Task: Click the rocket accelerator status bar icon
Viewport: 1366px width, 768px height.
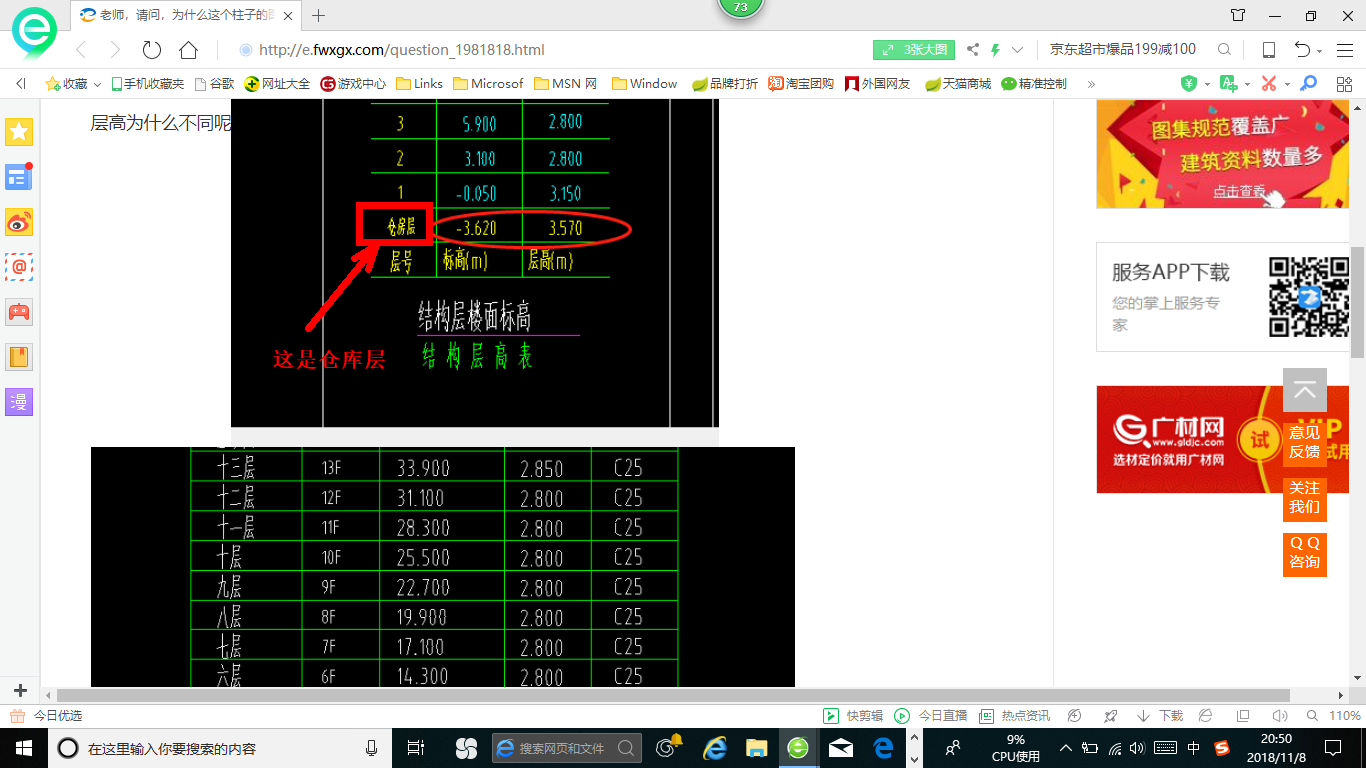Action: pos(1111,716)
